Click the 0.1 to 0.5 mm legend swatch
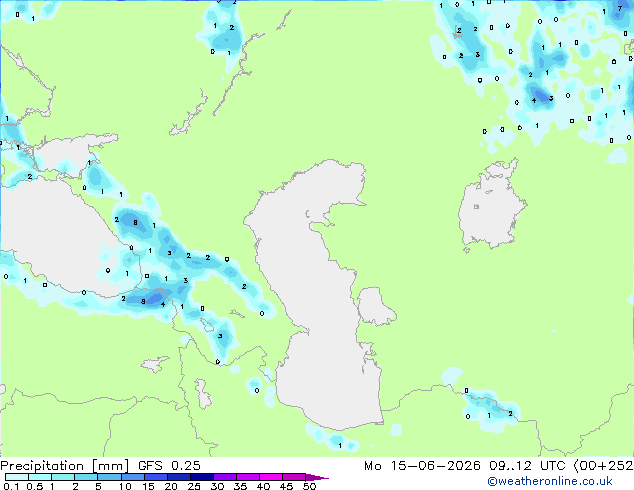The height and width of the screenshot is (490, 634). click(17, 477)
